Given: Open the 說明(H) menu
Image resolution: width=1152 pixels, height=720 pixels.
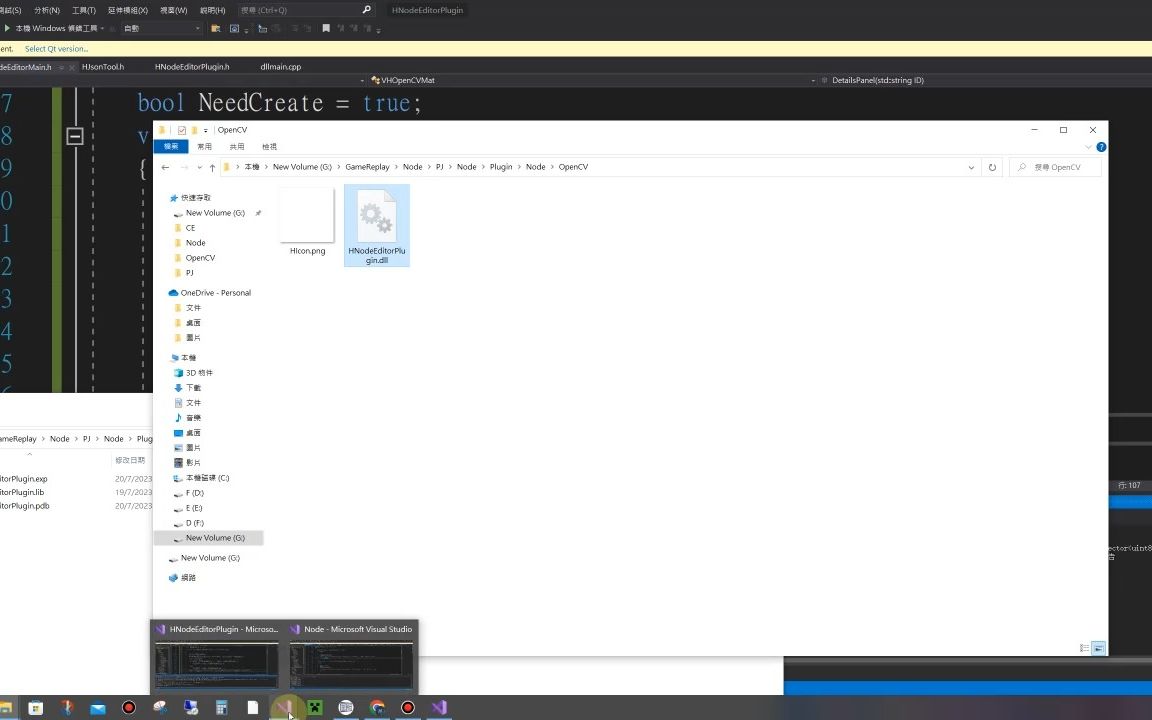Looking at the screenshot, I should pos(212,10).
